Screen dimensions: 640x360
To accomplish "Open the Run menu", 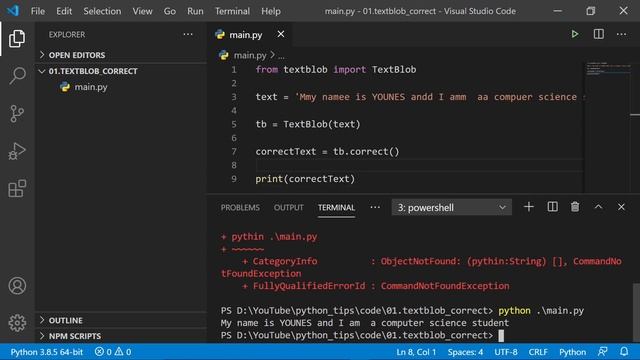I will pyautogui.click(x=195, y=11).
